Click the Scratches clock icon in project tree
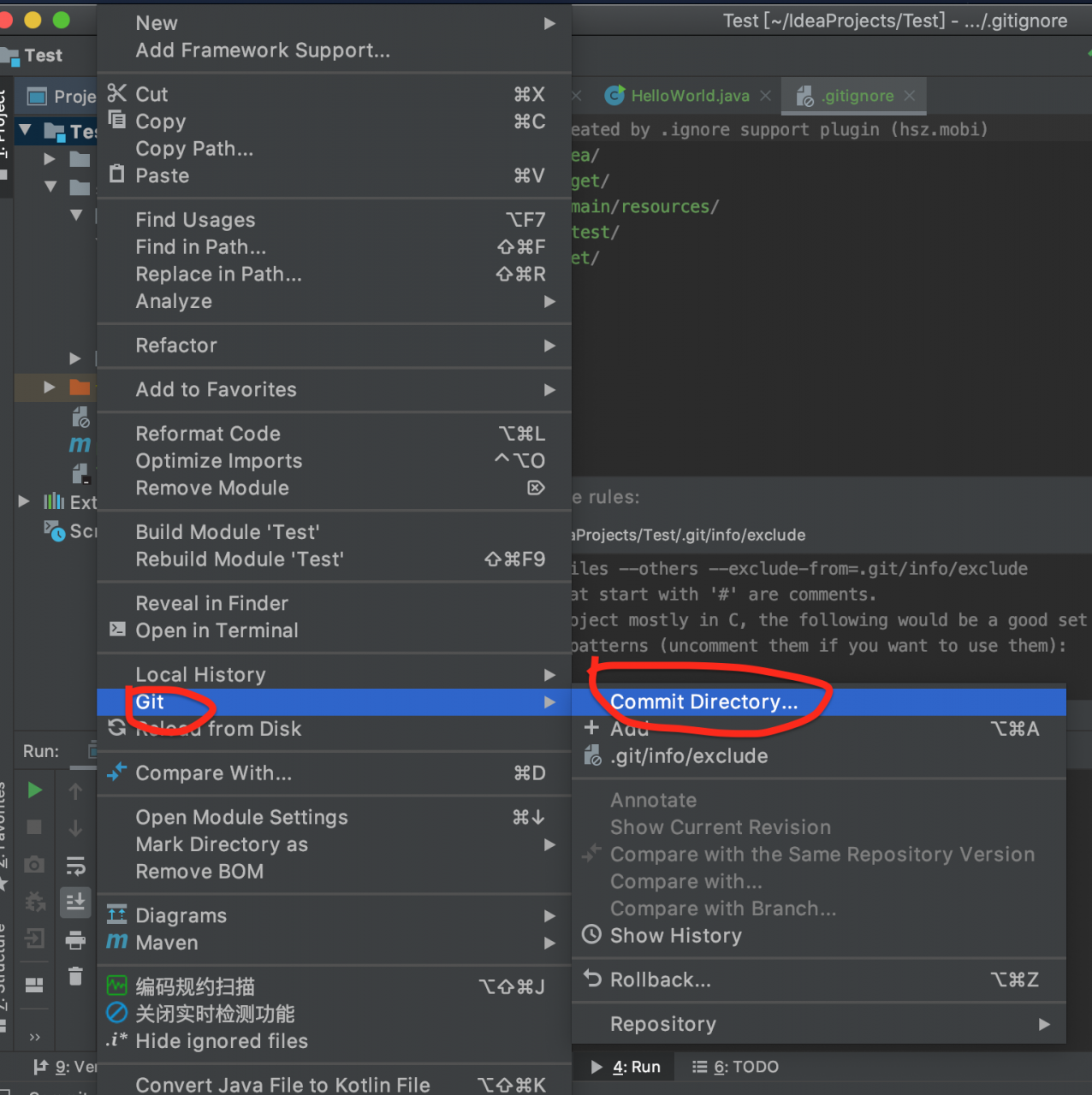Screen dimensions: 1092x1095 tap(54, 530)
